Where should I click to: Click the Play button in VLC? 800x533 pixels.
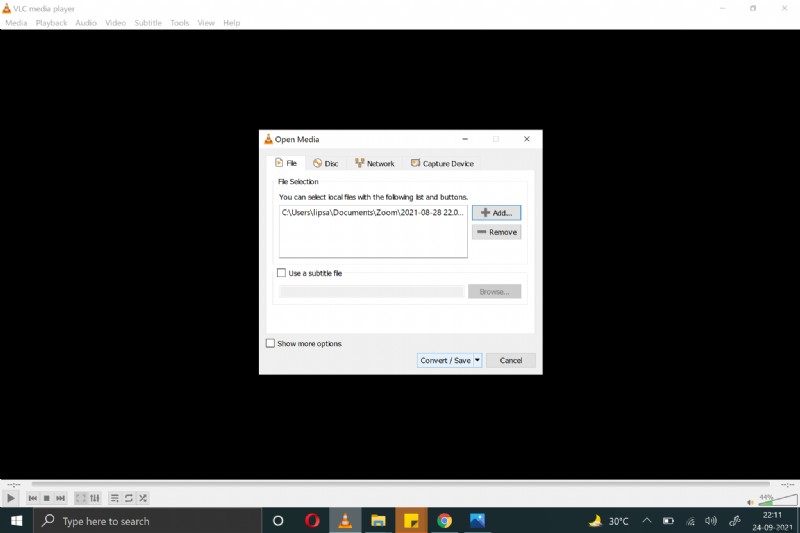click(10, 498)
